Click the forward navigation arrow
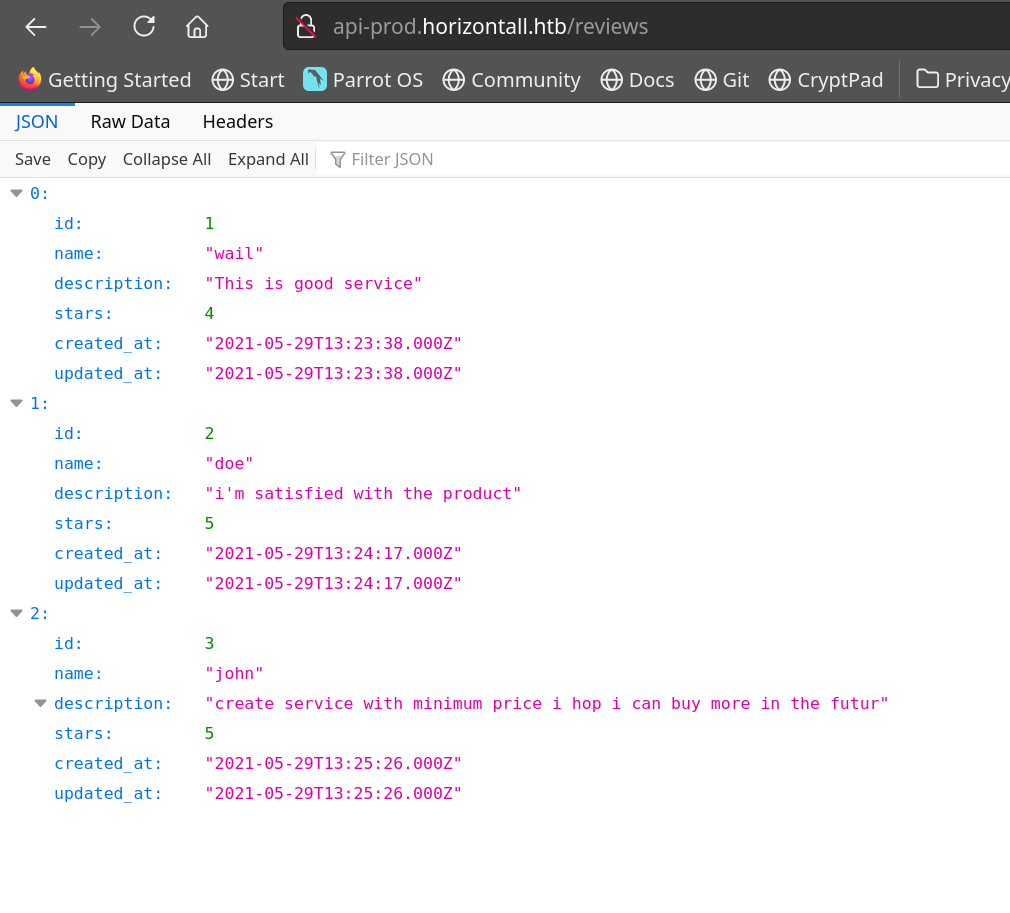The width and height of the screenshot is (1010, 913). (x=90, y=27)
